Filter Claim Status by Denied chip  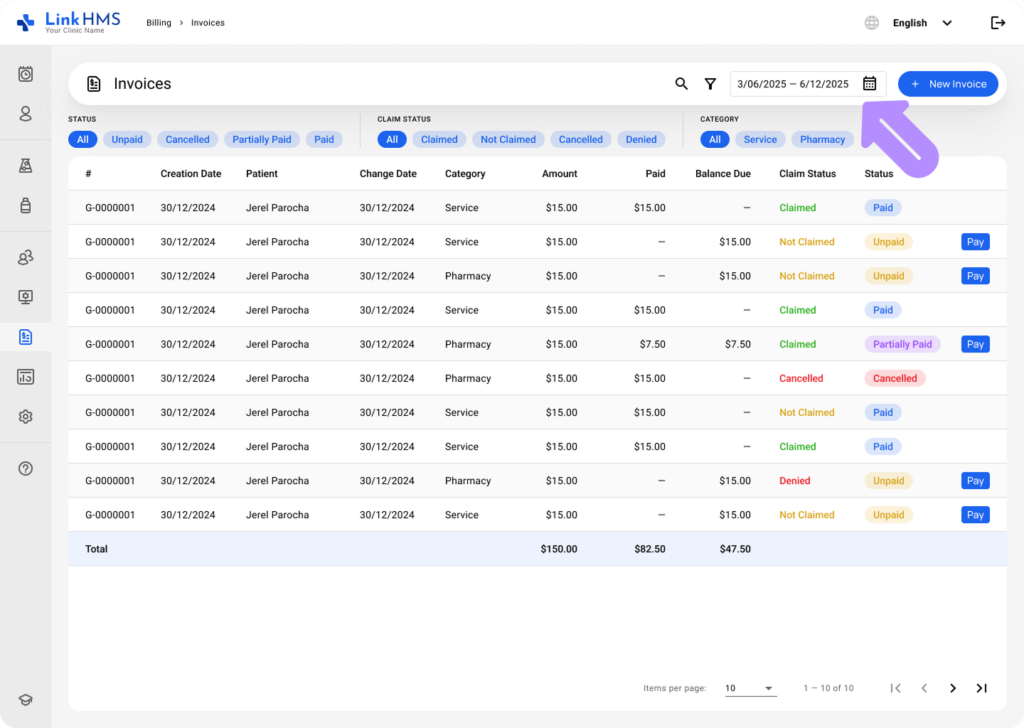[x=641, y=139]
